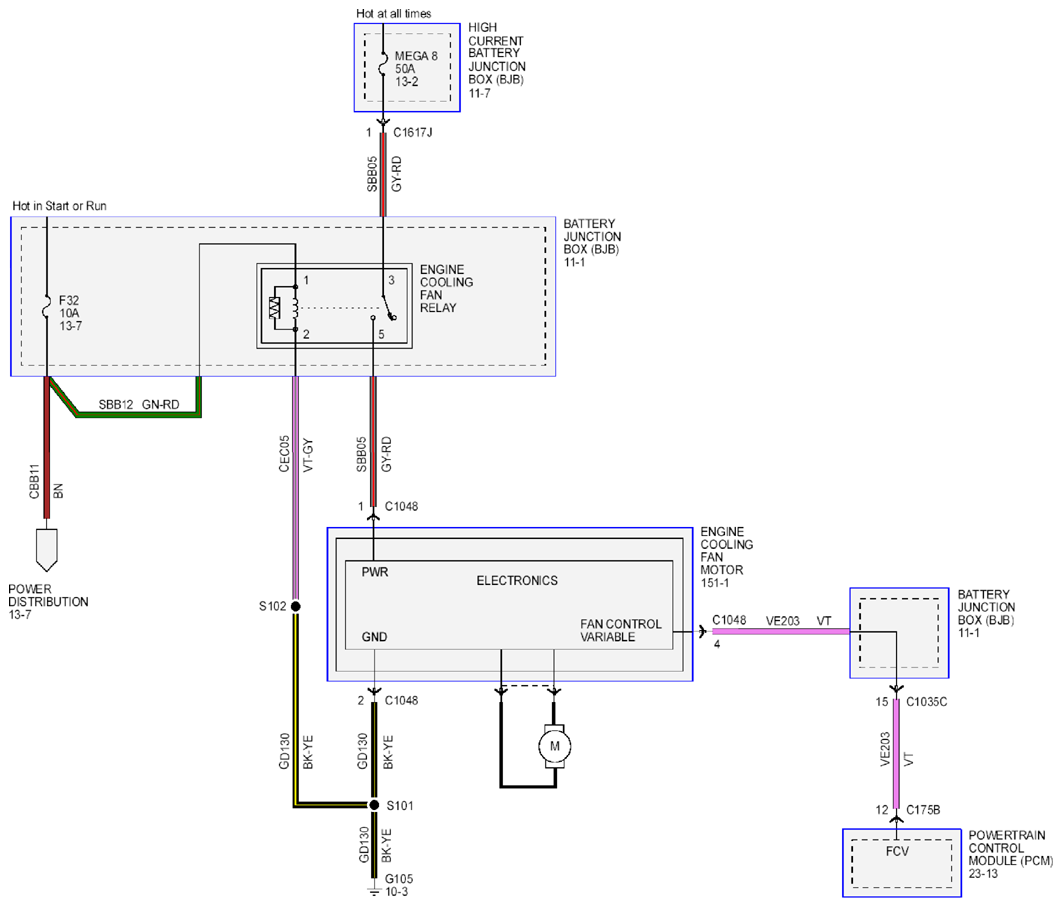
Task: Click the "C1048" label beside the VE203 wire
Action: coord(729,620)
